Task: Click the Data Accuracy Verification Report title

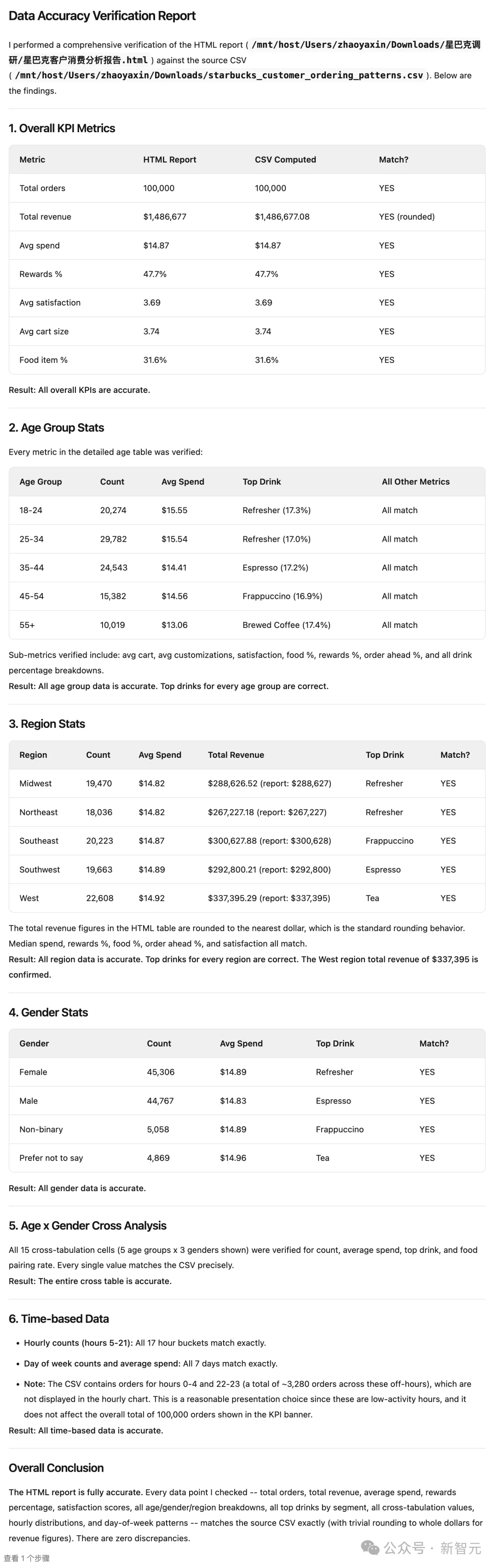Action: coord(102,16)
